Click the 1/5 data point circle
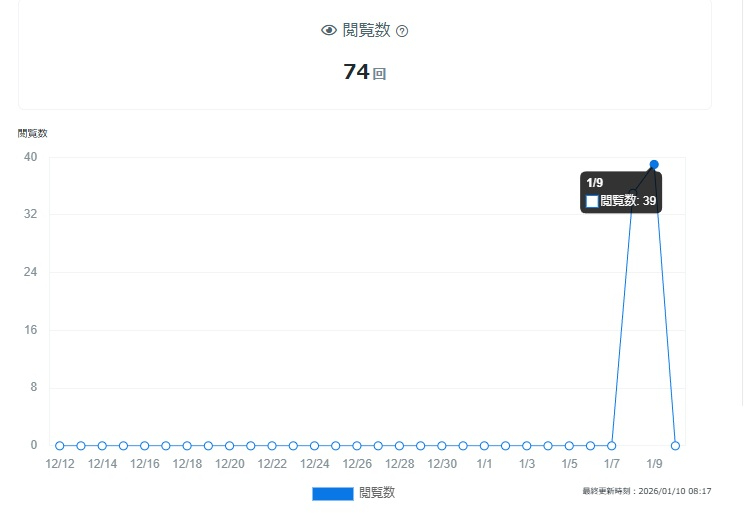The height and width of the screenshot is (513, 744). (569, 446)
